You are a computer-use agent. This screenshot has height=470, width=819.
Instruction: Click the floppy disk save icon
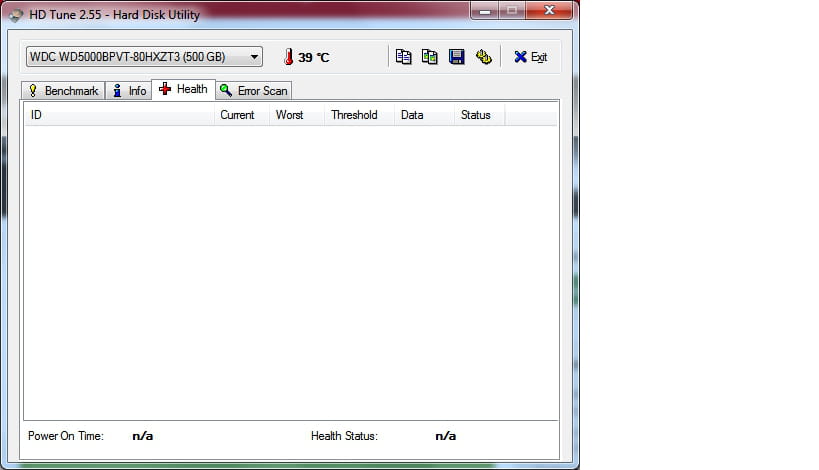click(x=457, y=57)
